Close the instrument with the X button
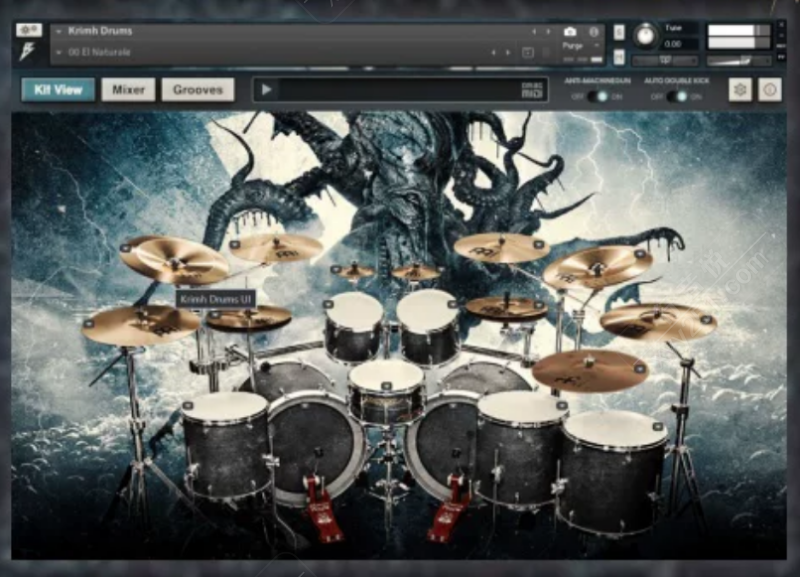800x577 pixels. coord(781,24)
